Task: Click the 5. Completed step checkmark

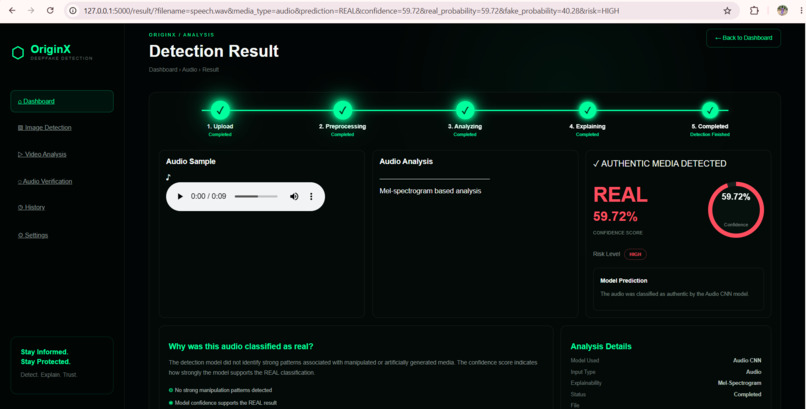Action: pyautogui.click(x=710, y=110)
